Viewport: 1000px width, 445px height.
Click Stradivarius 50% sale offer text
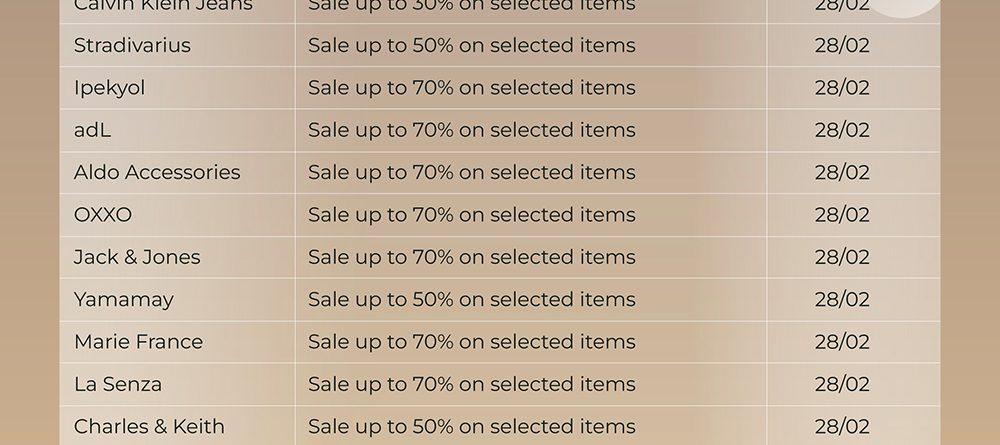pyautogui.click(x=472, y=45)
